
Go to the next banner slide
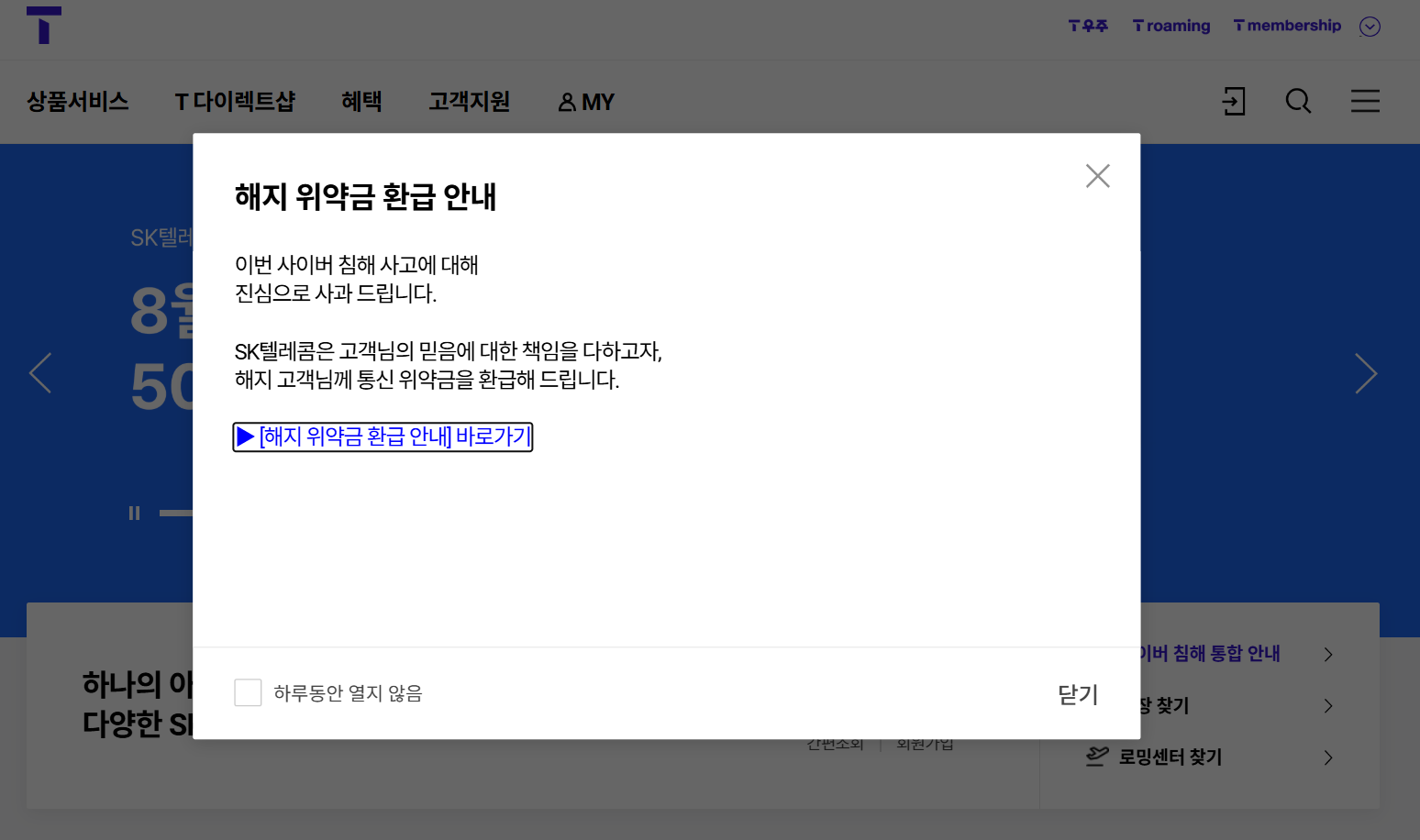1366,373
